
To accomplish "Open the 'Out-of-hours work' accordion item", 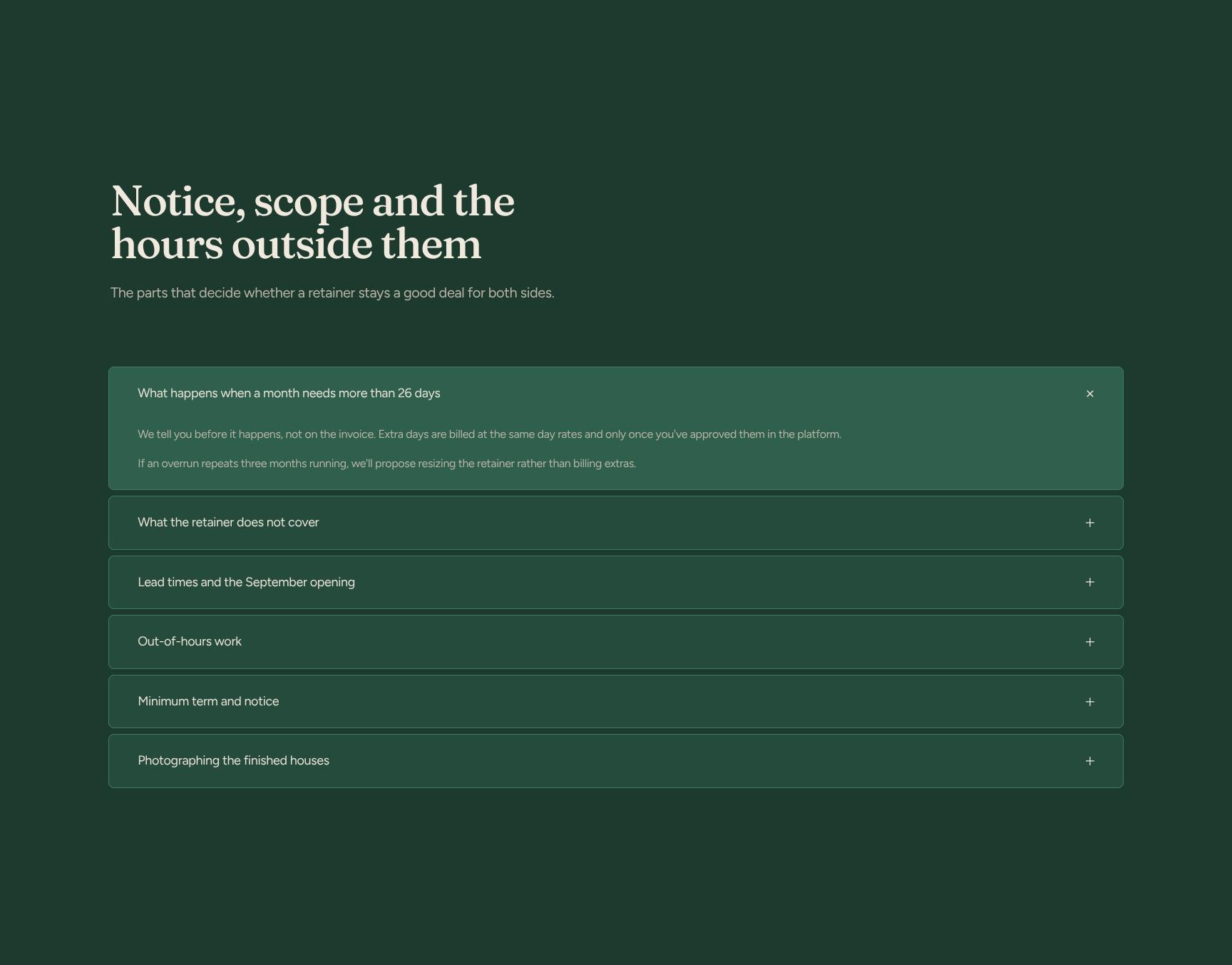I will (616, 642).
